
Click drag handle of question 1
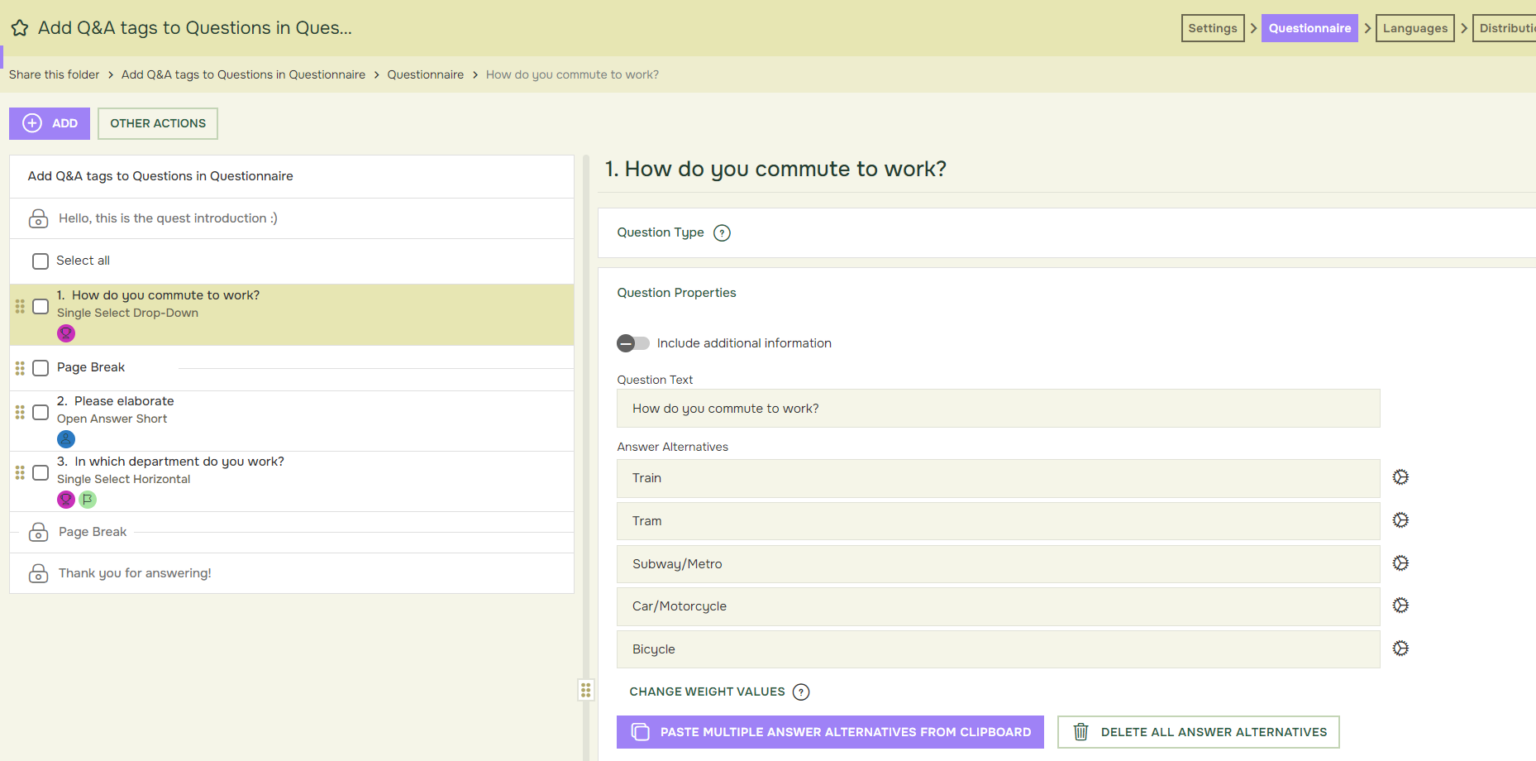coord(20,306)
